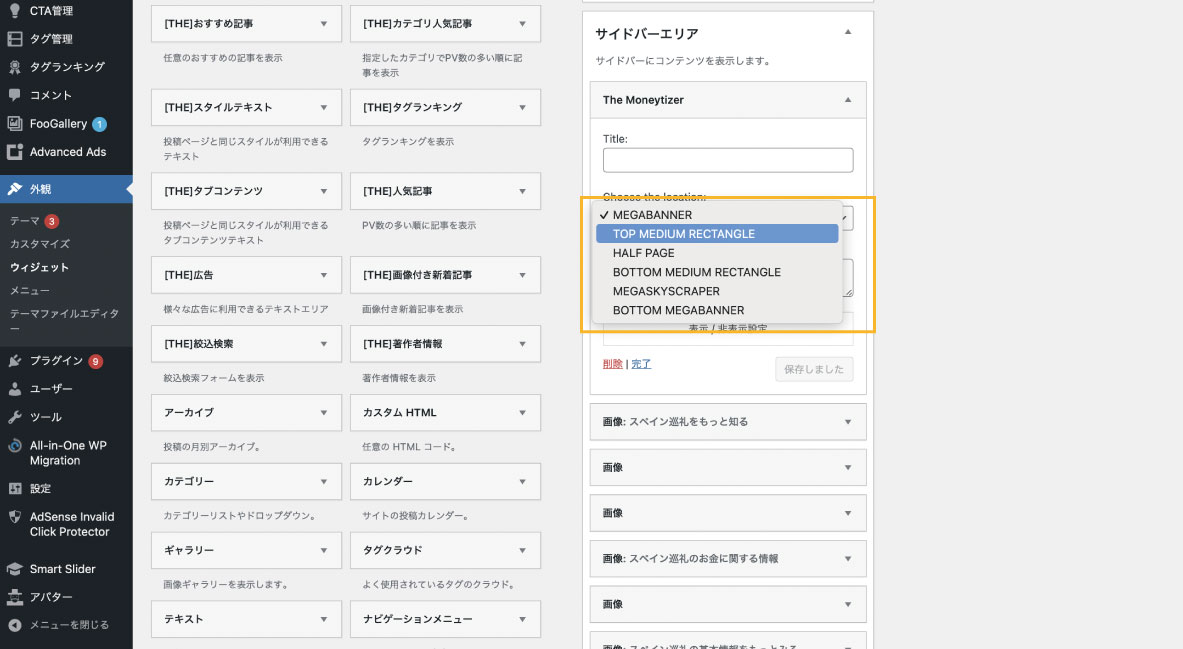Focus the Title input field
The image size is (1183, 649).
click(728, 160)
